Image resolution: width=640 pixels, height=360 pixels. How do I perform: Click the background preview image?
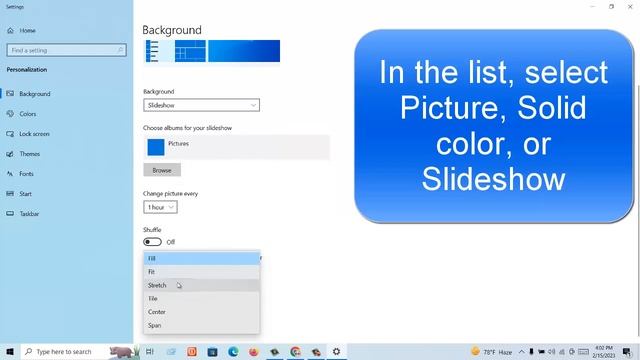pyautogui.click(x=212, y=51)
